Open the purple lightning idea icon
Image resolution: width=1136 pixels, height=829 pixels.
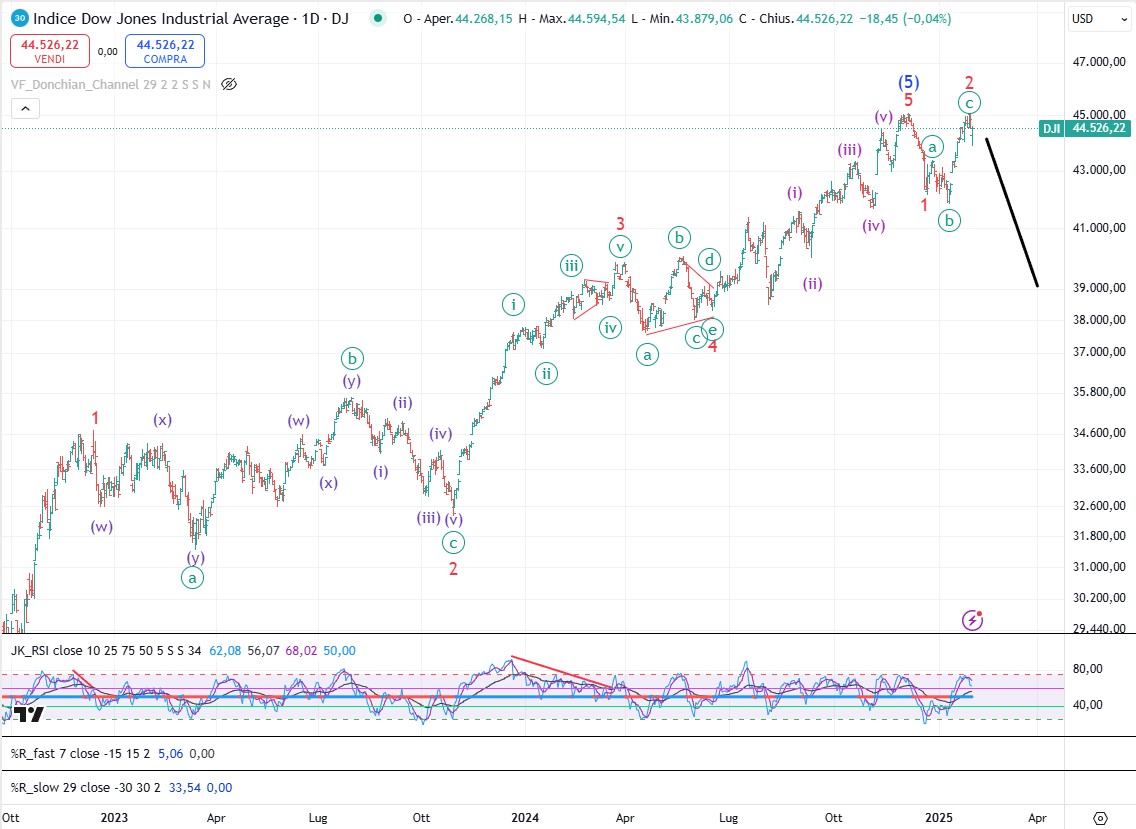(x=972, y=620)
